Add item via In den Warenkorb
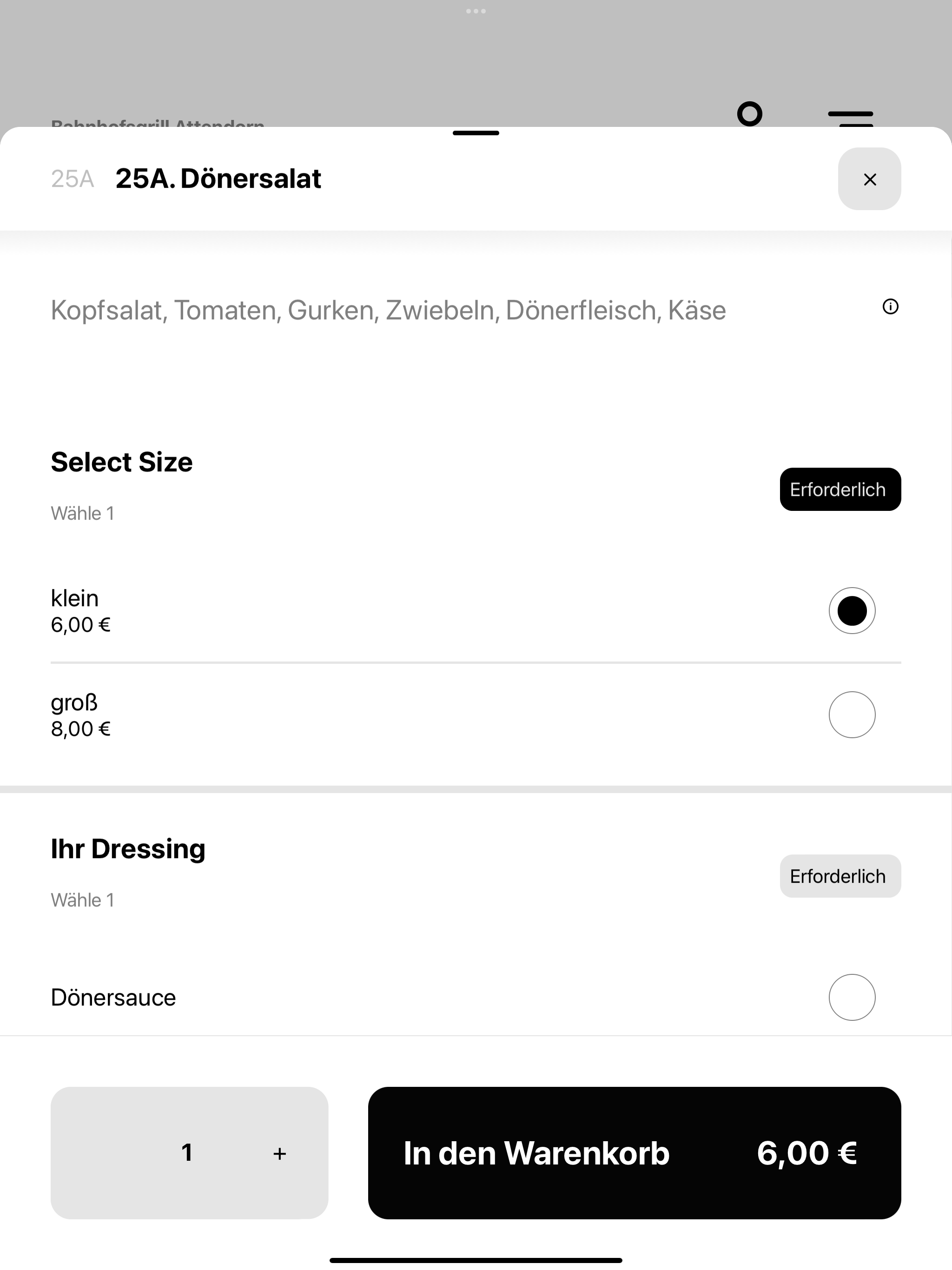 point(635,1153)
